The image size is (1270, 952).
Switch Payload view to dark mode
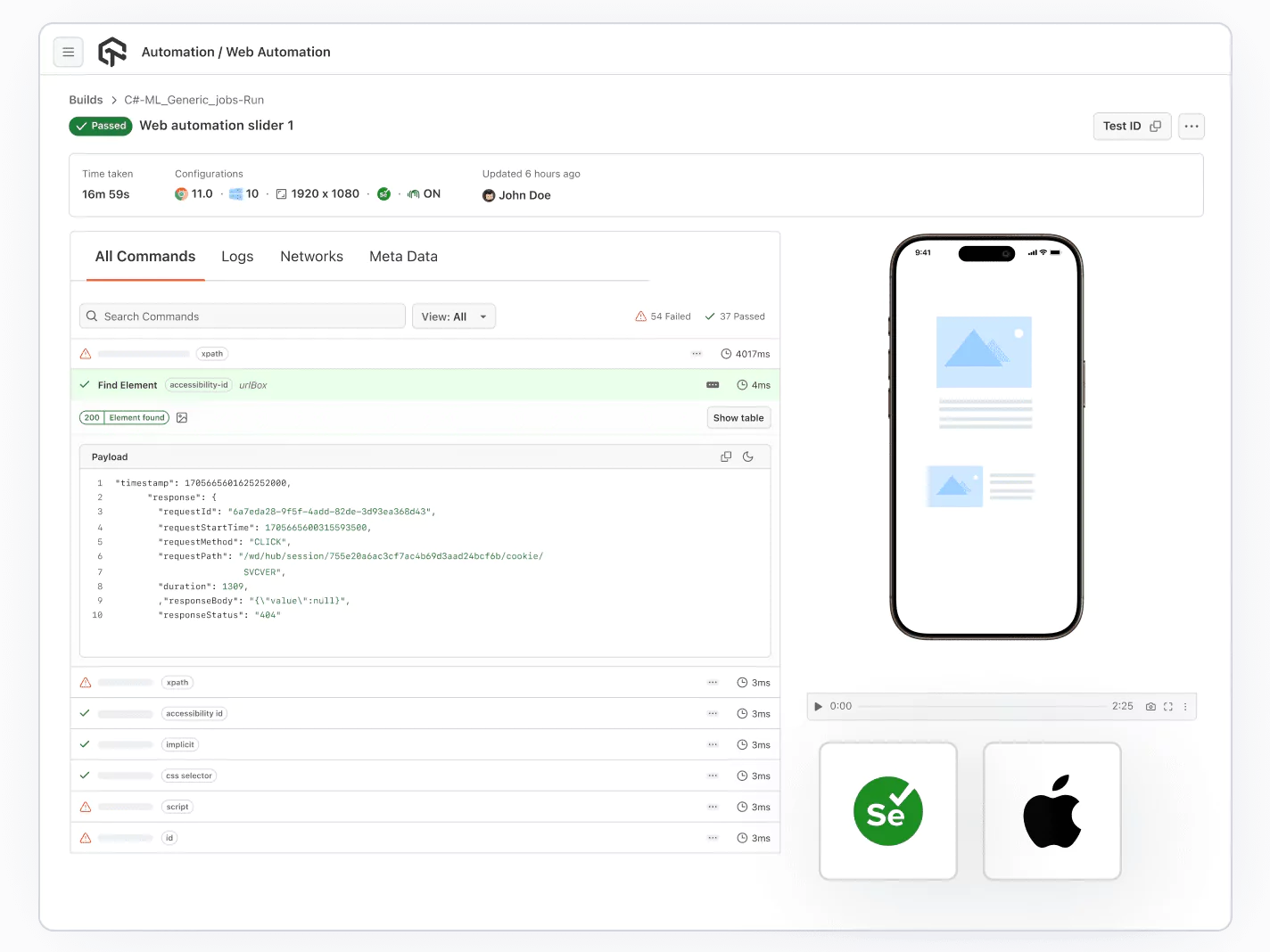point(748,456)
